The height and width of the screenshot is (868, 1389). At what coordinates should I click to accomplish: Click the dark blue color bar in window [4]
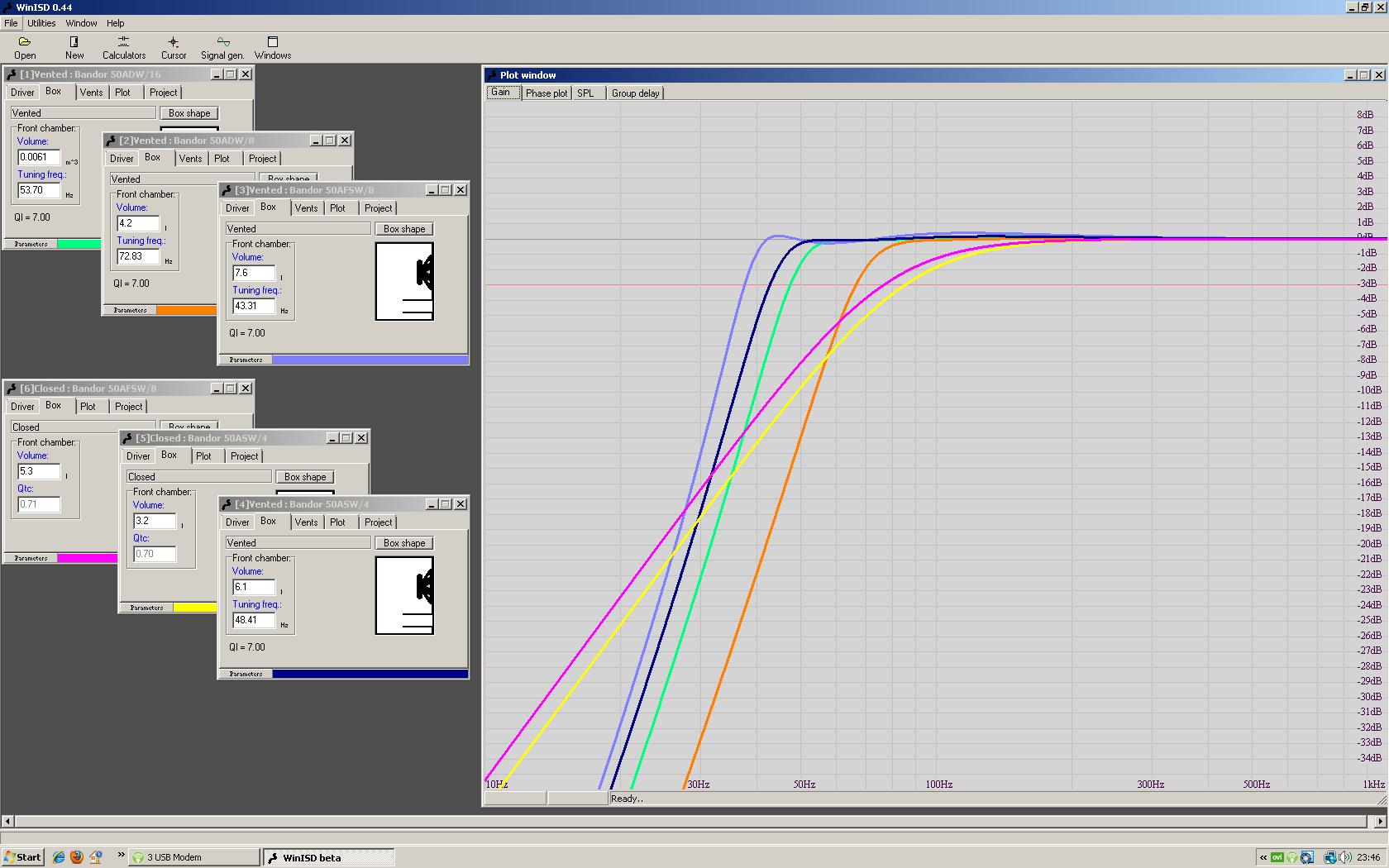click(370, 674)
